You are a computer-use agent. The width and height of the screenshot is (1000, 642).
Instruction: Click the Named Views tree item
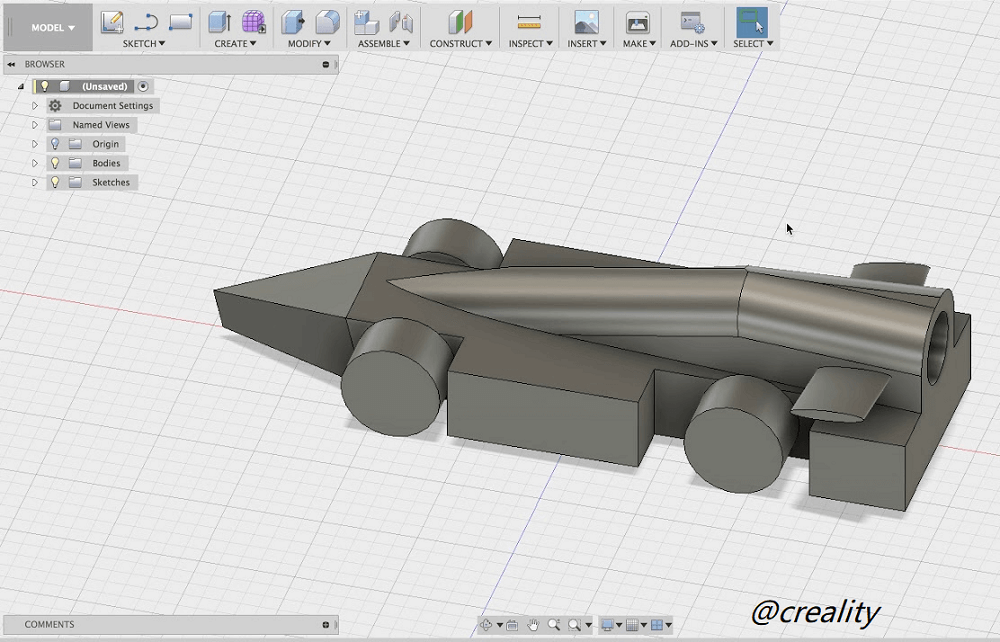(x=101, y=125)
